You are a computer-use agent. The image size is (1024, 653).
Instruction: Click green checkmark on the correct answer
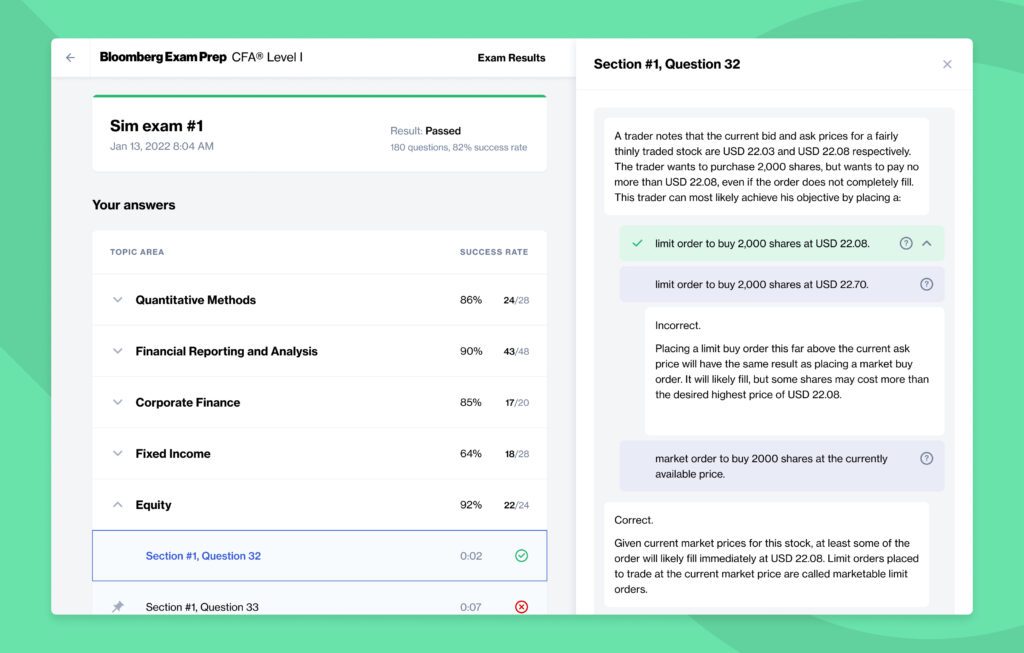tap(638, 243)
